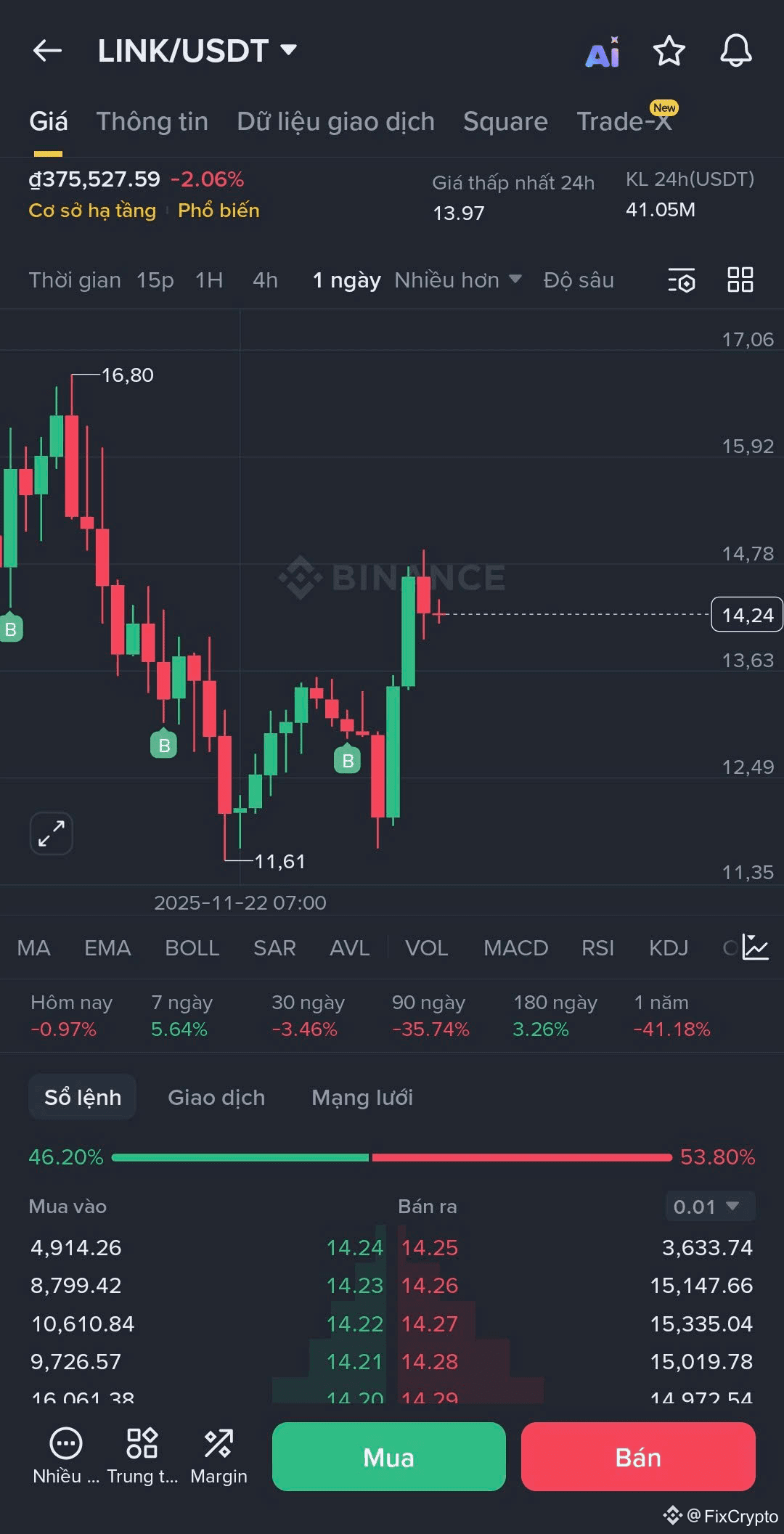Tap the green Mua button
This screenshot has height=1534, width=784.
(389, 1456)
